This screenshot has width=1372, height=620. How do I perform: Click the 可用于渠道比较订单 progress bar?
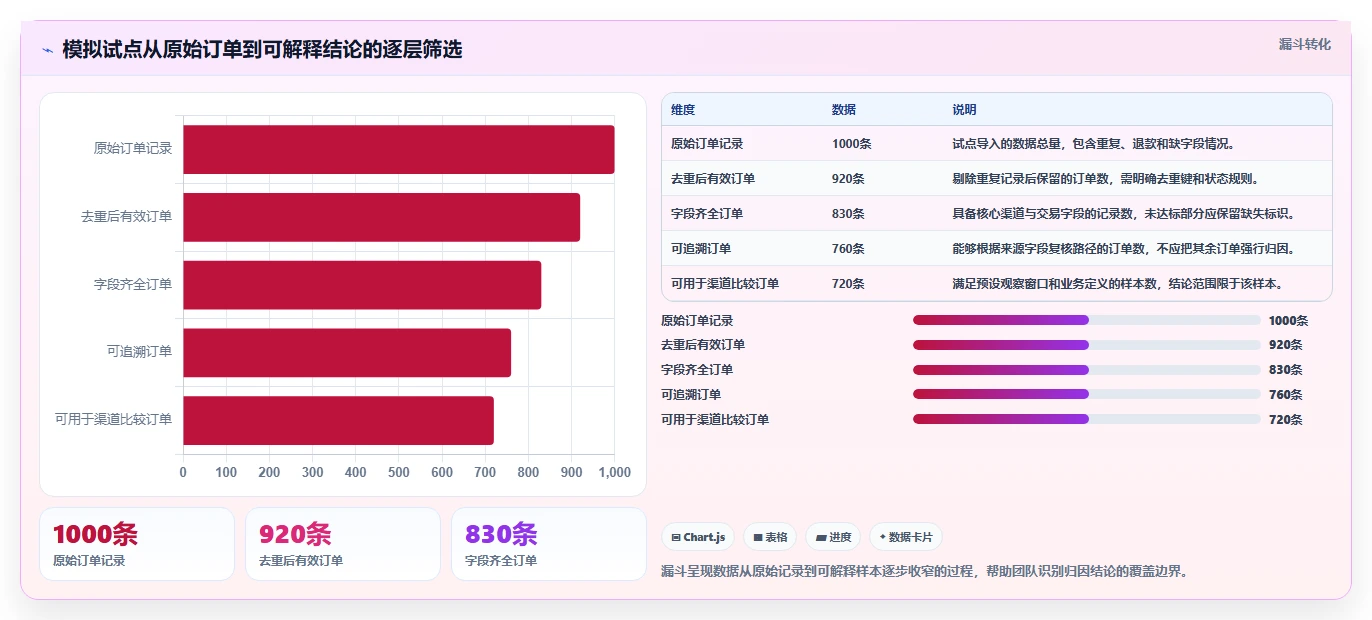click(1086, 419)
